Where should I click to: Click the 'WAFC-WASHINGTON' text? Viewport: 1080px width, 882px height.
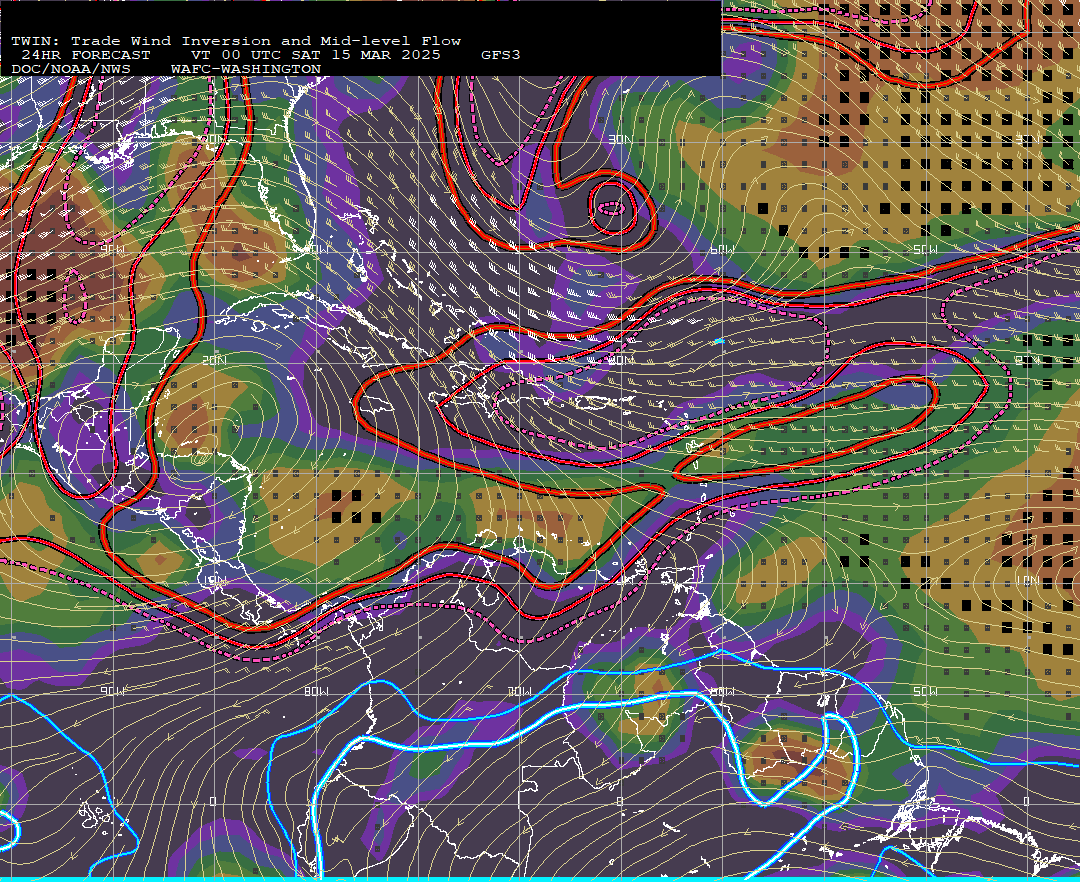(246, 69)
